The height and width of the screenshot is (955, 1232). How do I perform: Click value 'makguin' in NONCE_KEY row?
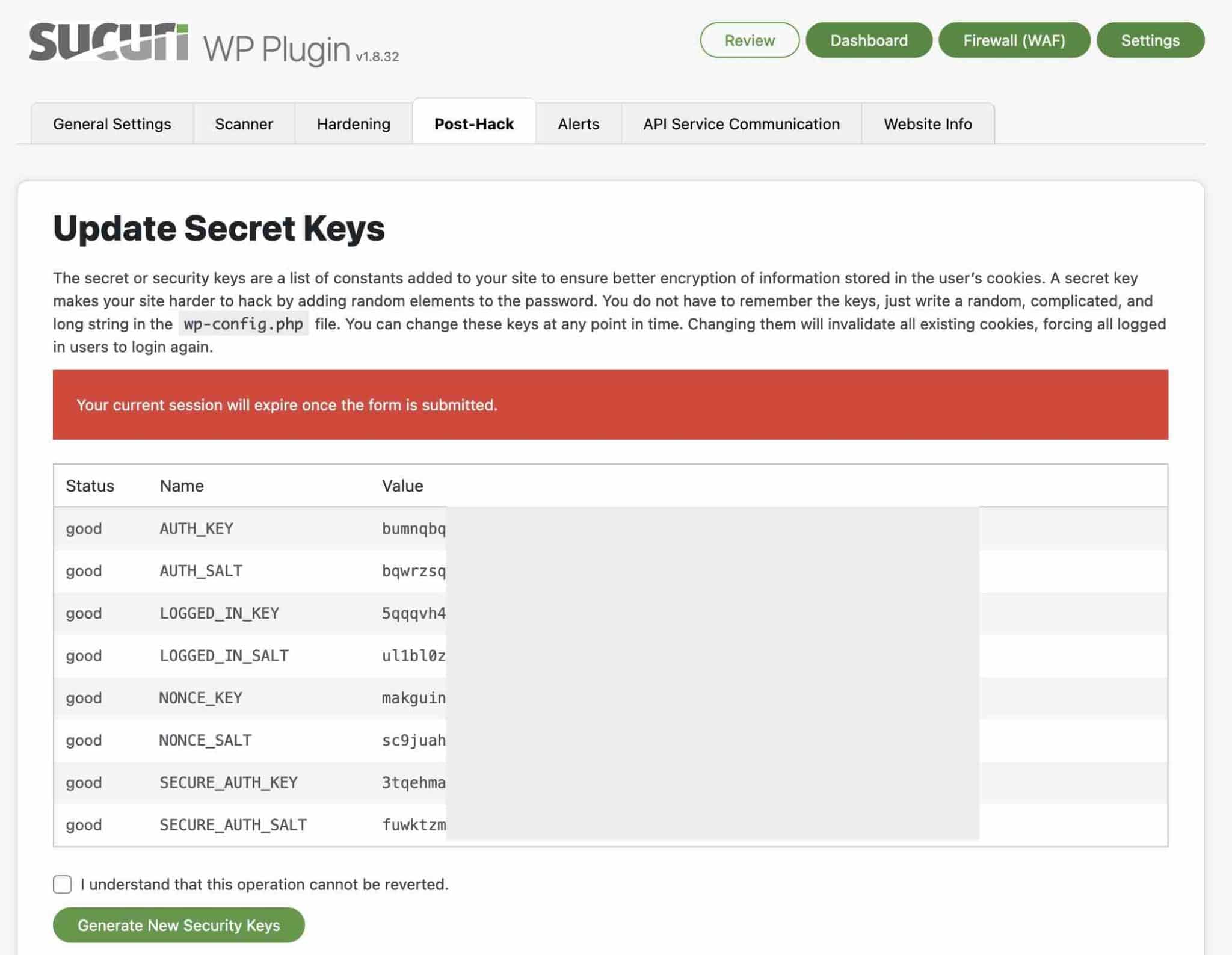tap(414, 698)
